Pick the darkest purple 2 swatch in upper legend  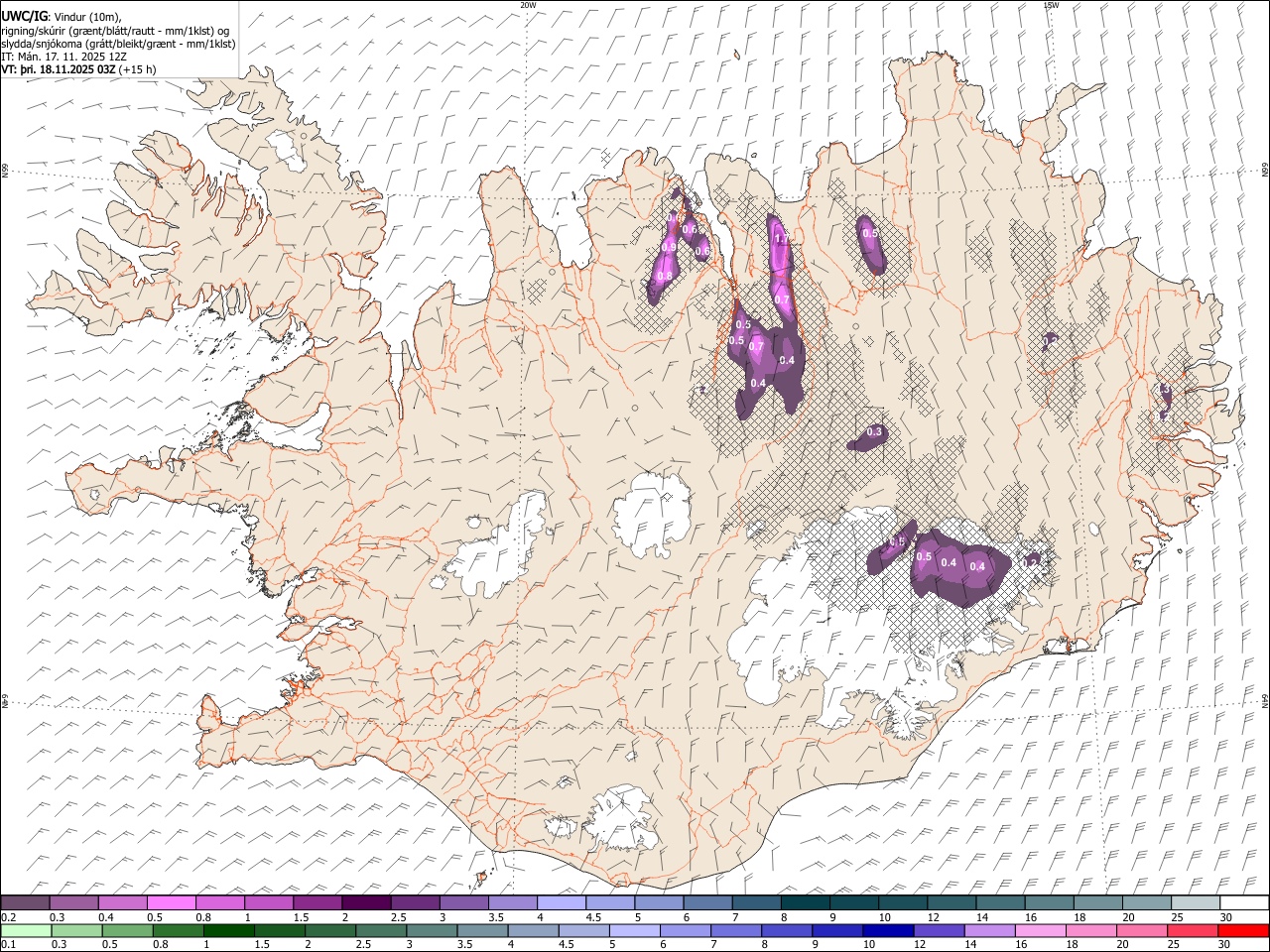(366, 902)
